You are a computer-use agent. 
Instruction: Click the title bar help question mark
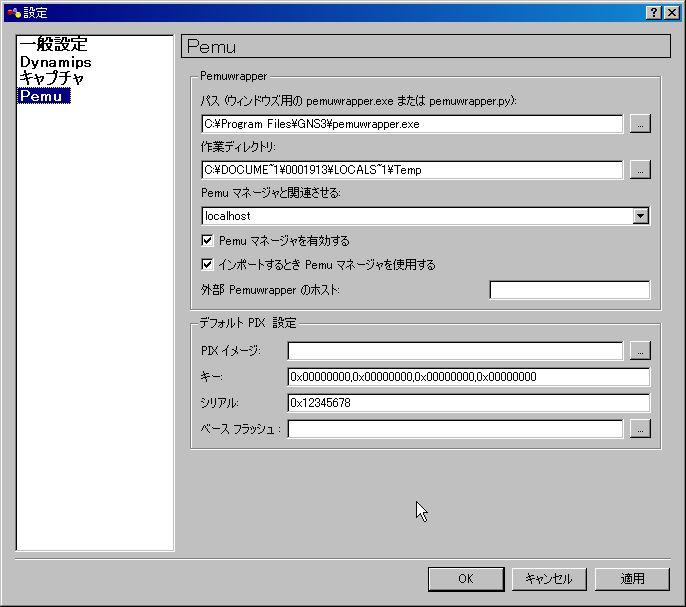[x=654, y=13]
